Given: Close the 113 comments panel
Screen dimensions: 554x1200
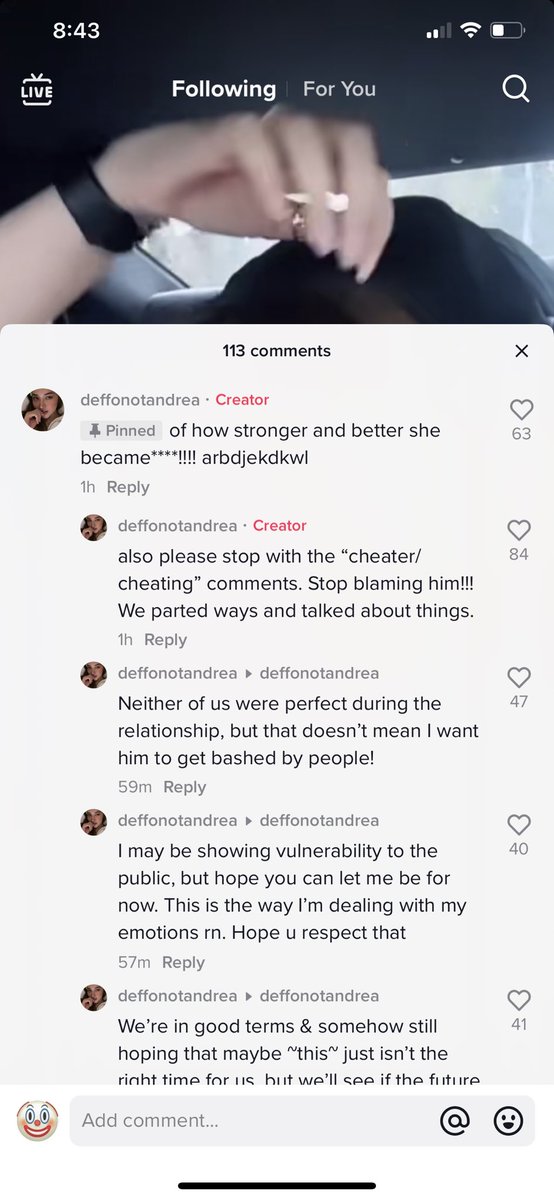Looking at the screenshot, I should point(521,351).
